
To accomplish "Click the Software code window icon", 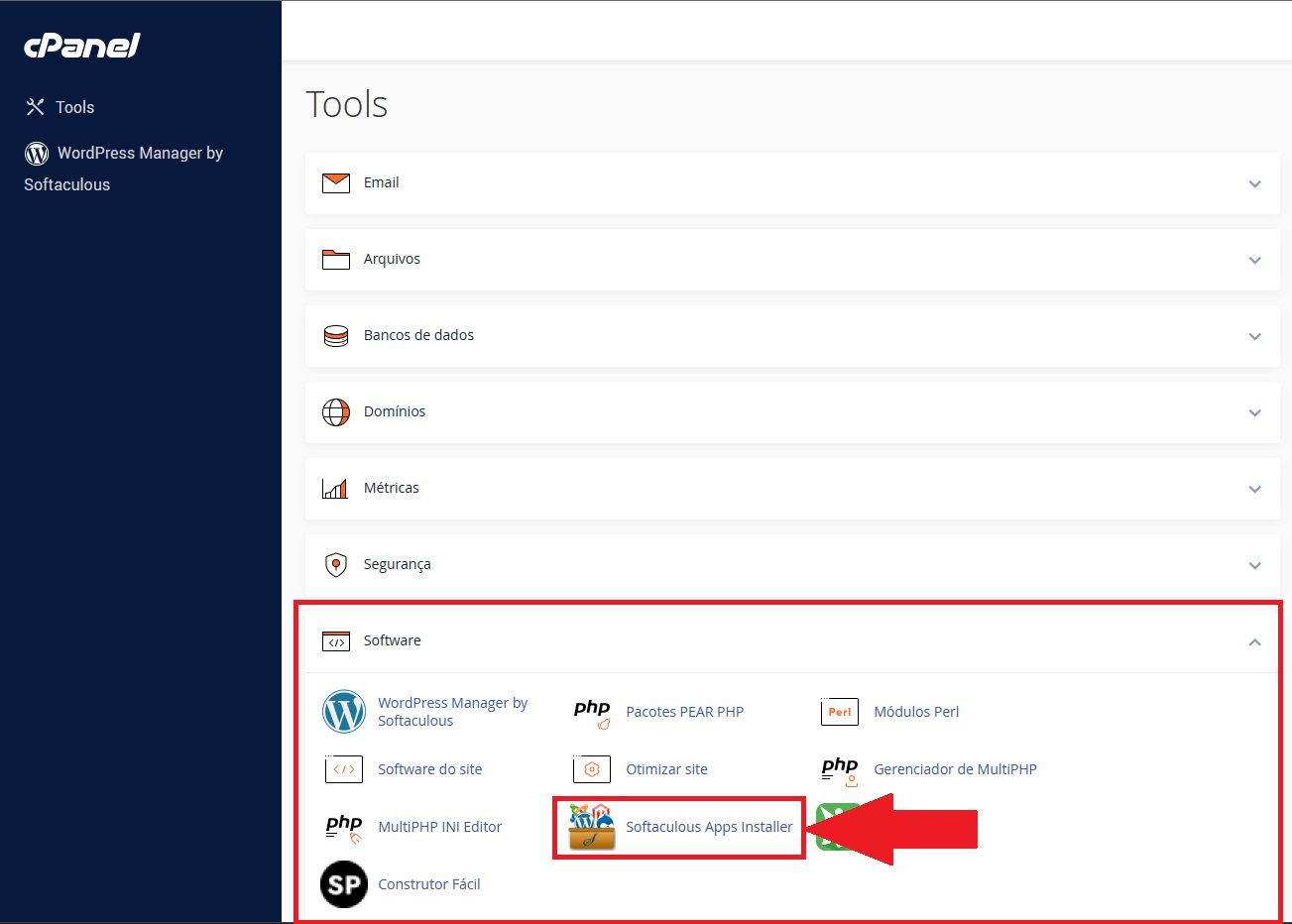I will pyautogui.click(x=336, y=641).
